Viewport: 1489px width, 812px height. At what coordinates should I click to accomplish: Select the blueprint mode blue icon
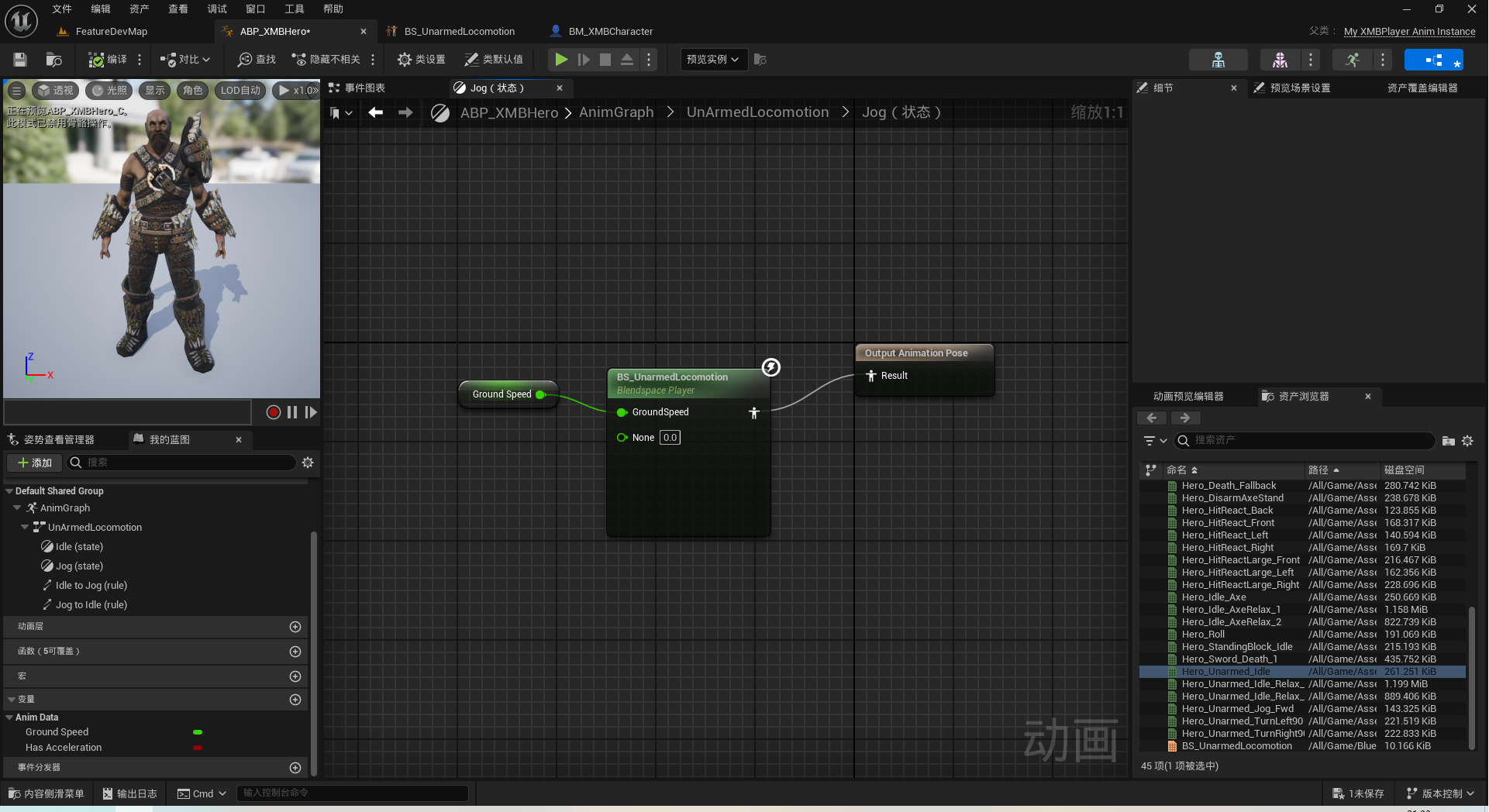pyautogui.click(x=1434, y=60)
